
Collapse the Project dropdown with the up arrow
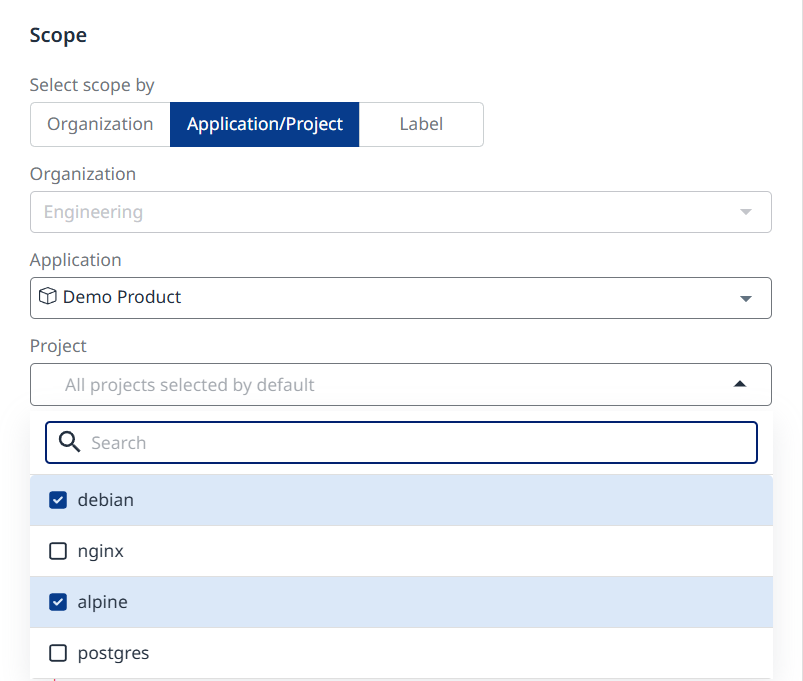tap(739, 384)
